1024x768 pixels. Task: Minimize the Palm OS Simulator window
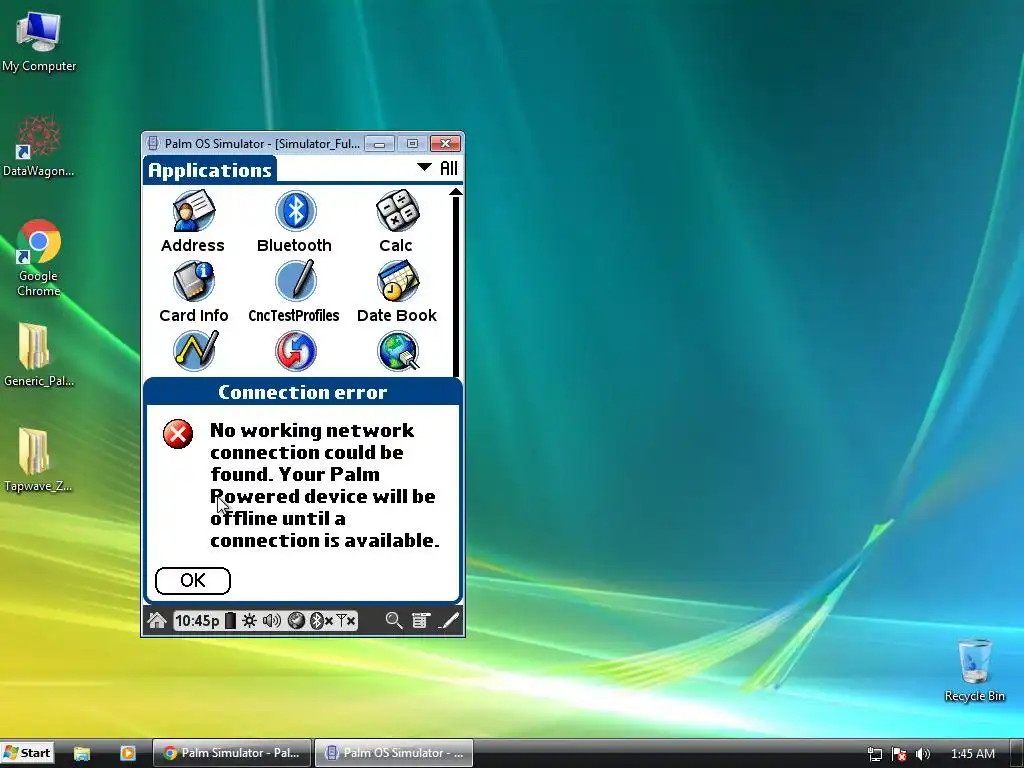click(x=379, y=144)
